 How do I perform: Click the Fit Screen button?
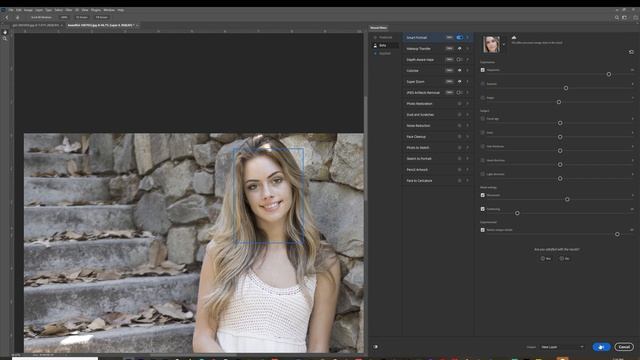[82, 18]
